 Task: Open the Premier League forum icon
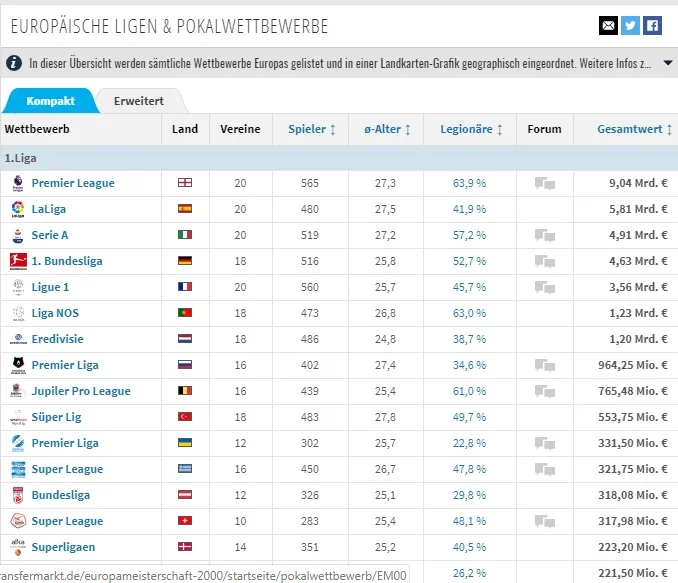[x=544, y=183]
